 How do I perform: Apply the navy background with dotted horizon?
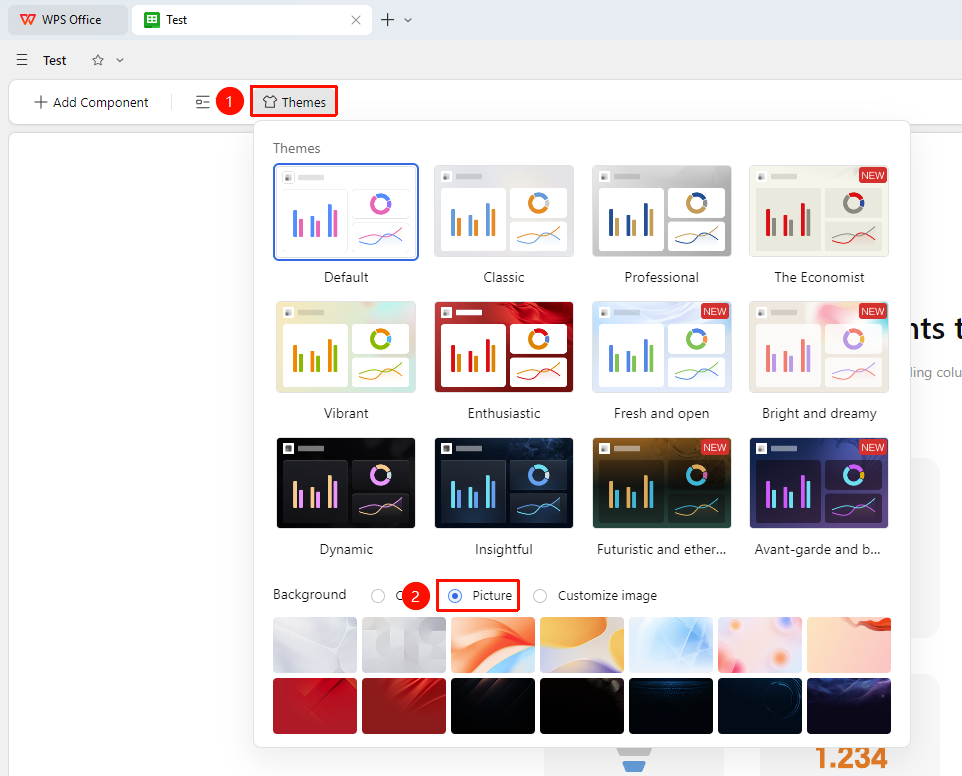[671, 705]
